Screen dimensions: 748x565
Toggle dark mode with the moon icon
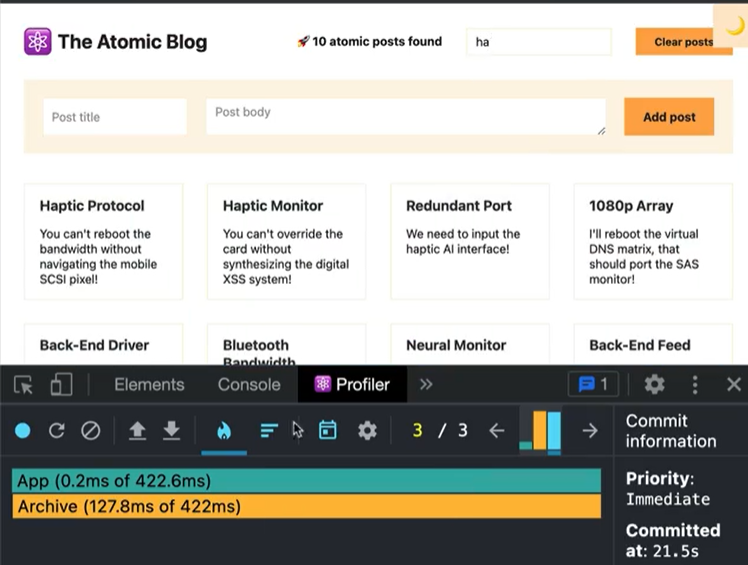coord(733,25)
